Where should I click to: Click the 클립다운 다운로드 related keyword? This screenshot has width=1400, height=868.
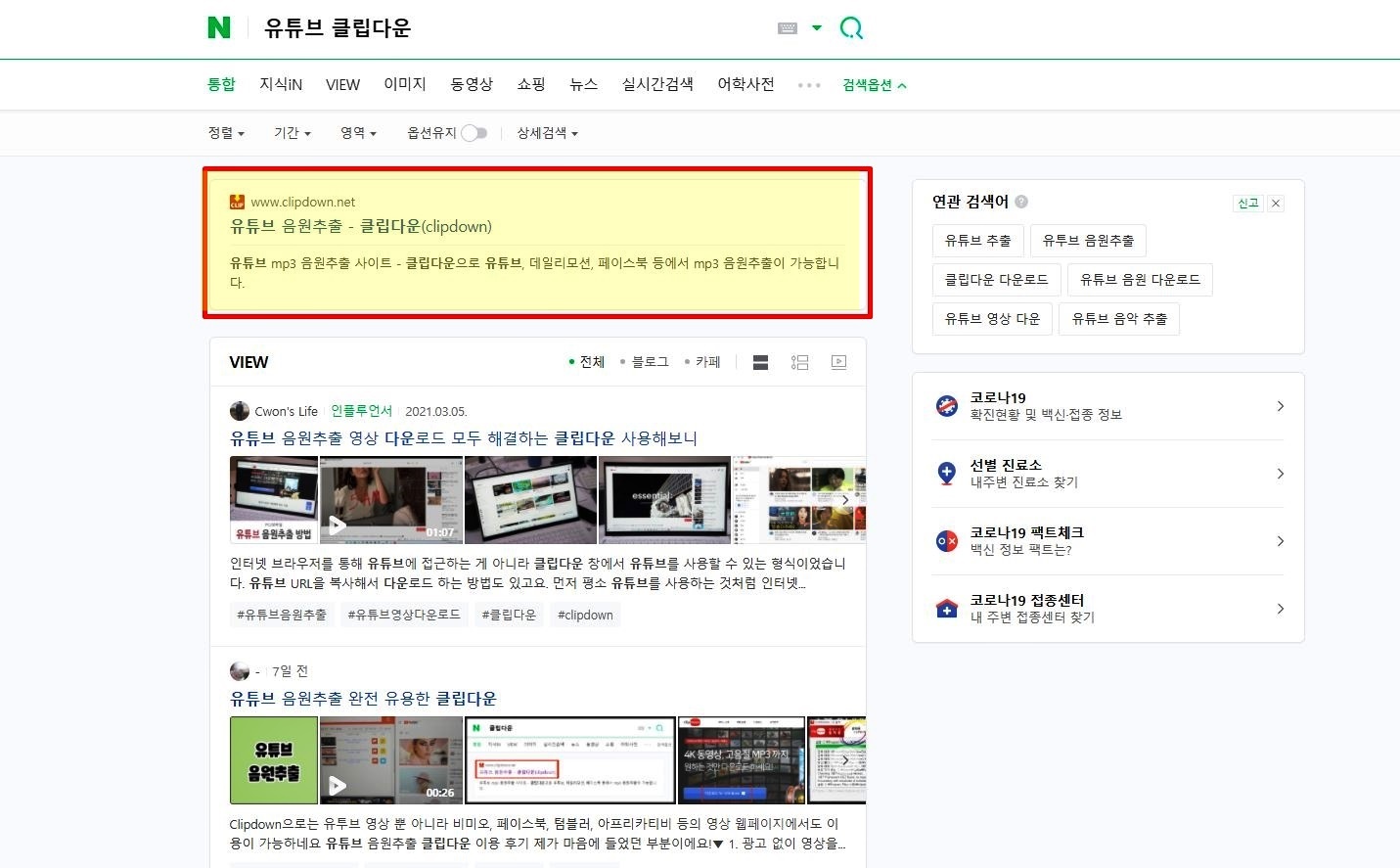click(996, 279)
